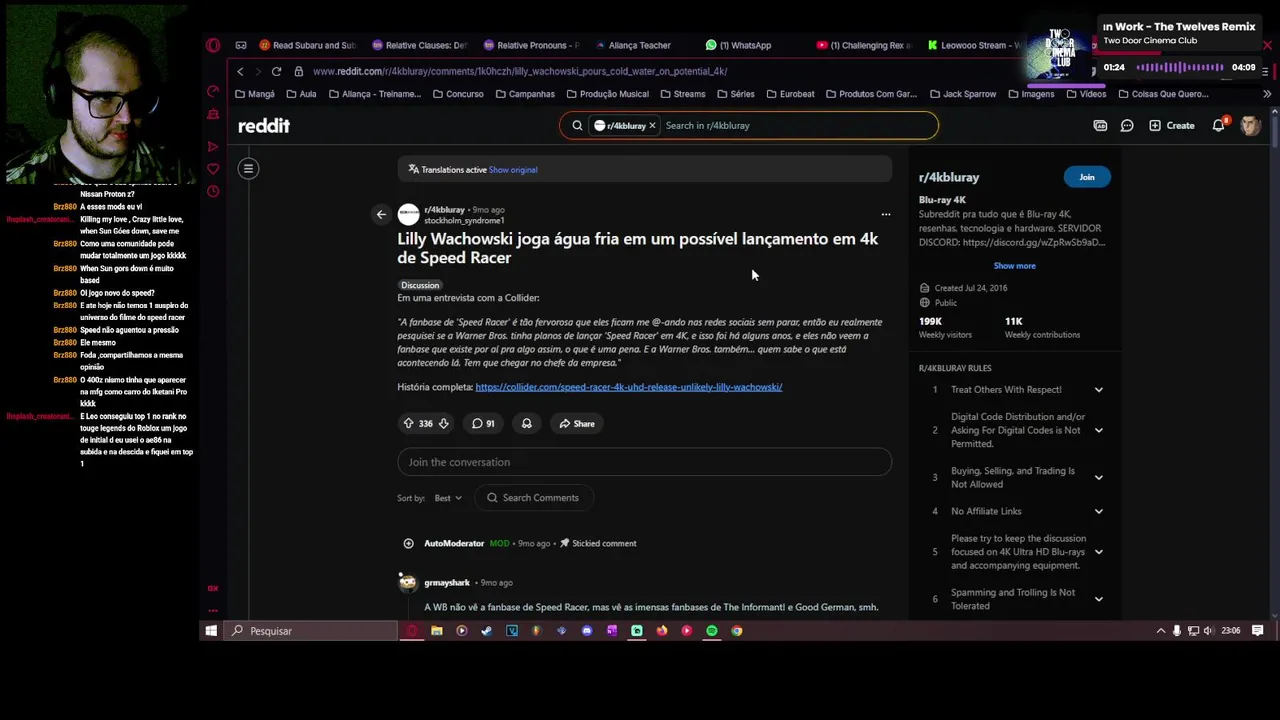Toggle volume speaker icon in tray
This screenshot has height=720, width=1280.
coord(1209,631)
